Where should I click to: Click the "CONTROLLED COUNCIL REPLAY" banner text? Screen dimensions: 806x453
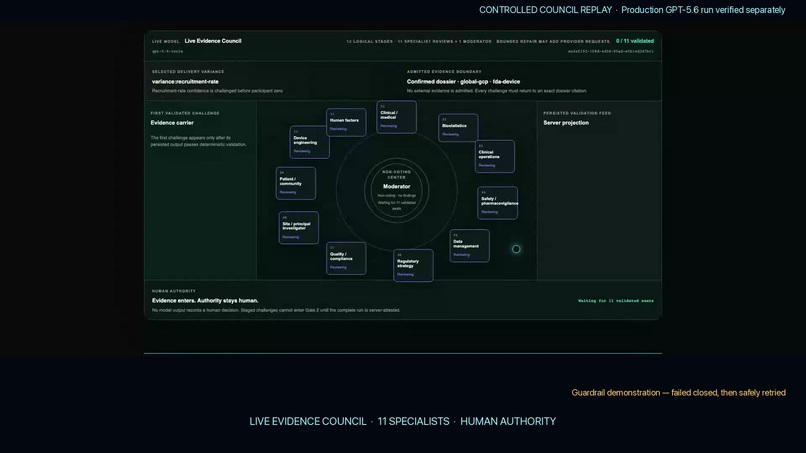click(x=545, y=10)
